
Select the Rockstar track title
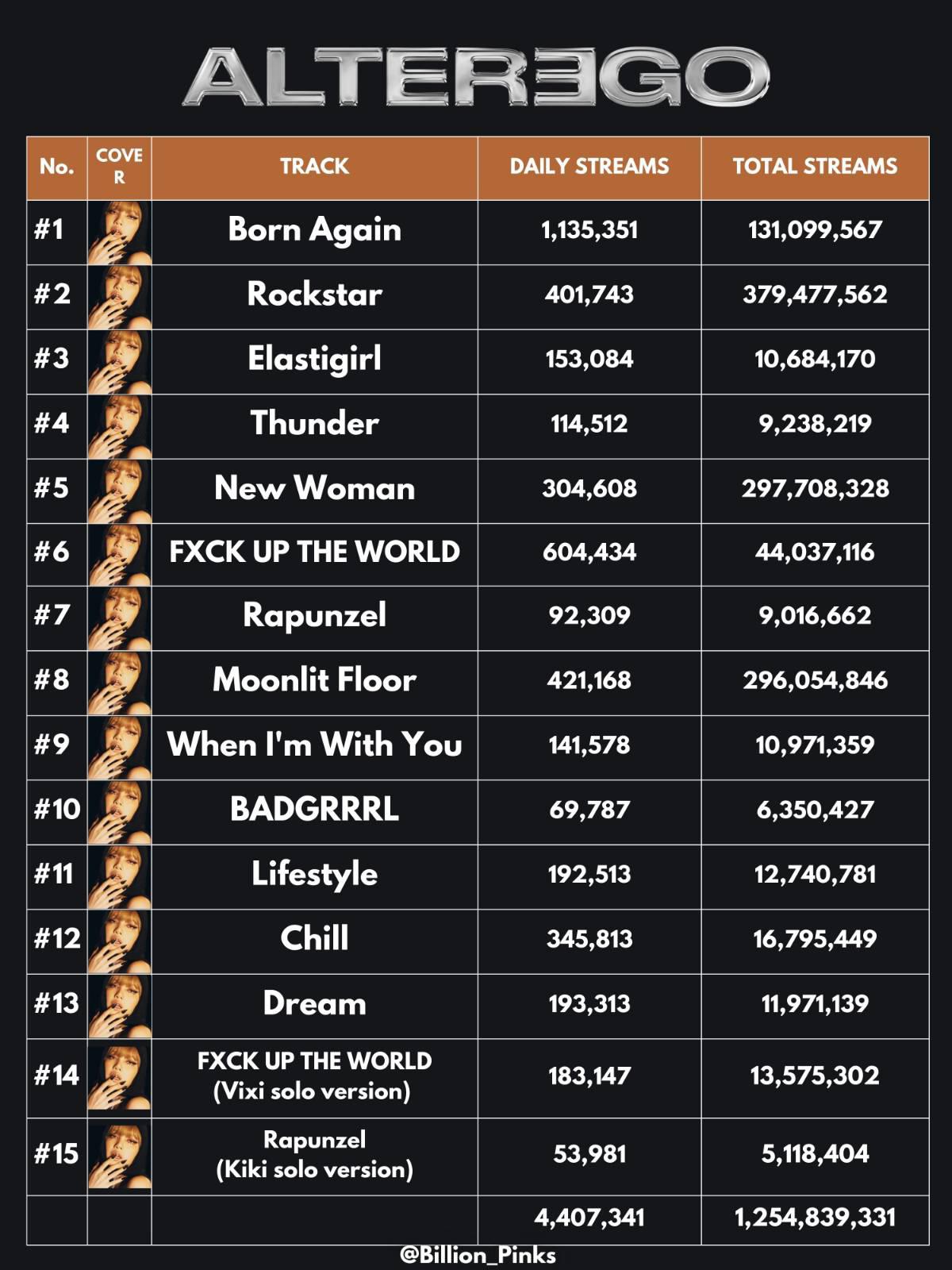[315, 294]
